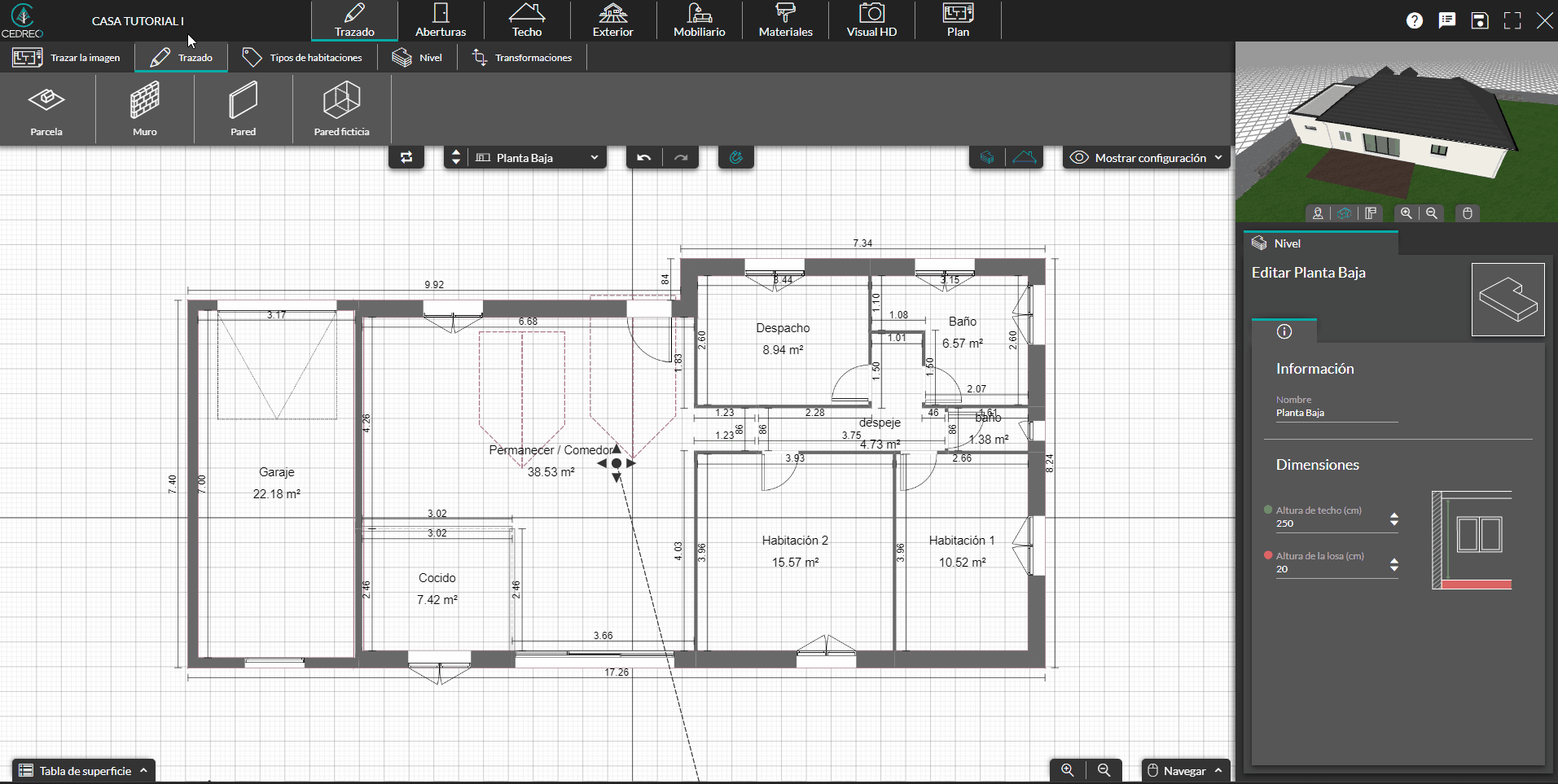Zoom out the 3D preview
1558x784 pixels.
point(1432,213)
